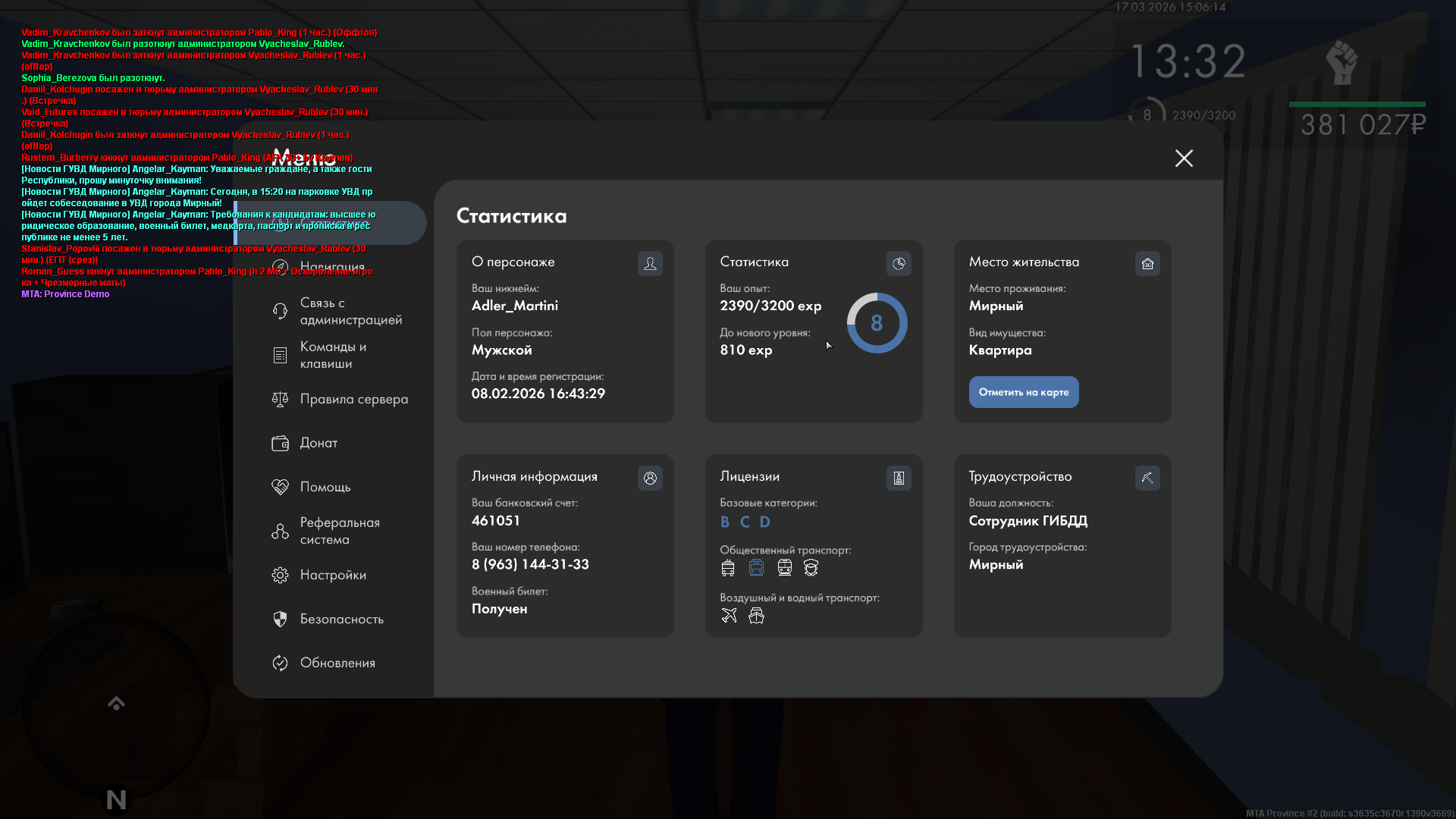Click the profile icon in О персонаже card

tap(650, 263)
